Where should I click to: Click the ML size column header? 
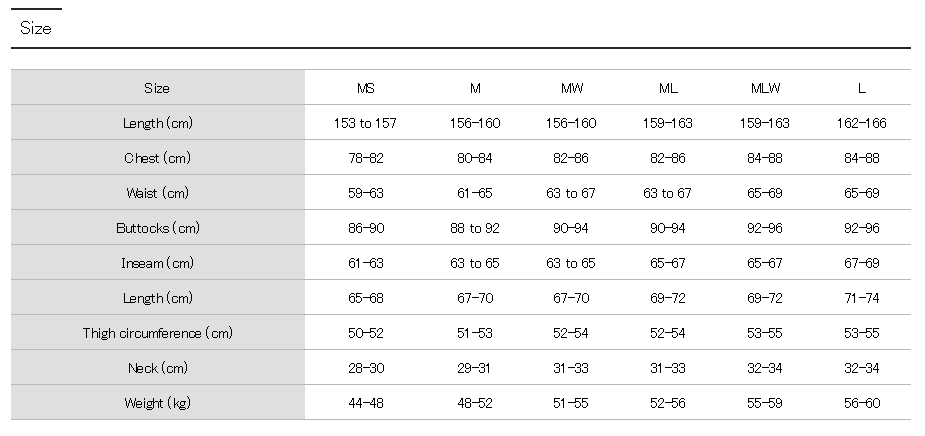pyautogui.click(x=668, y=88)
